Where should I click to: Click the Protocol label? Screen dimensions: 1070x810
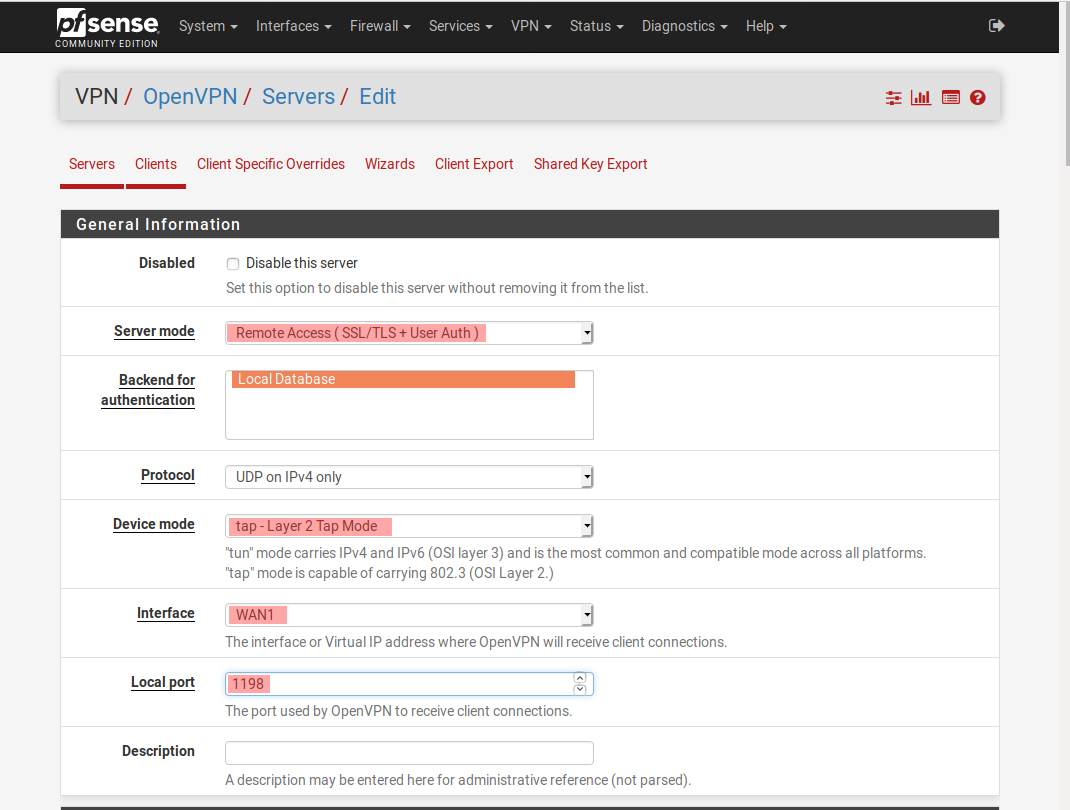point(168,475)
